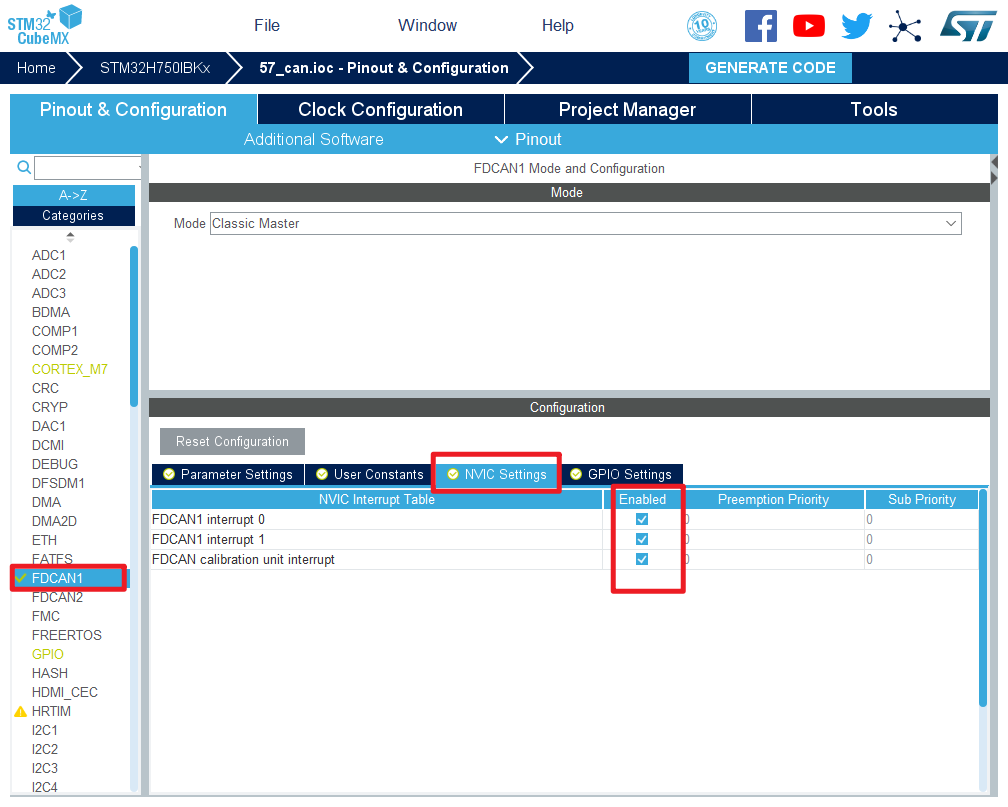Viewport: 1008px width, 807px height.
Task: Expand the Pinout dropdown menu
Action: [528, 139]
